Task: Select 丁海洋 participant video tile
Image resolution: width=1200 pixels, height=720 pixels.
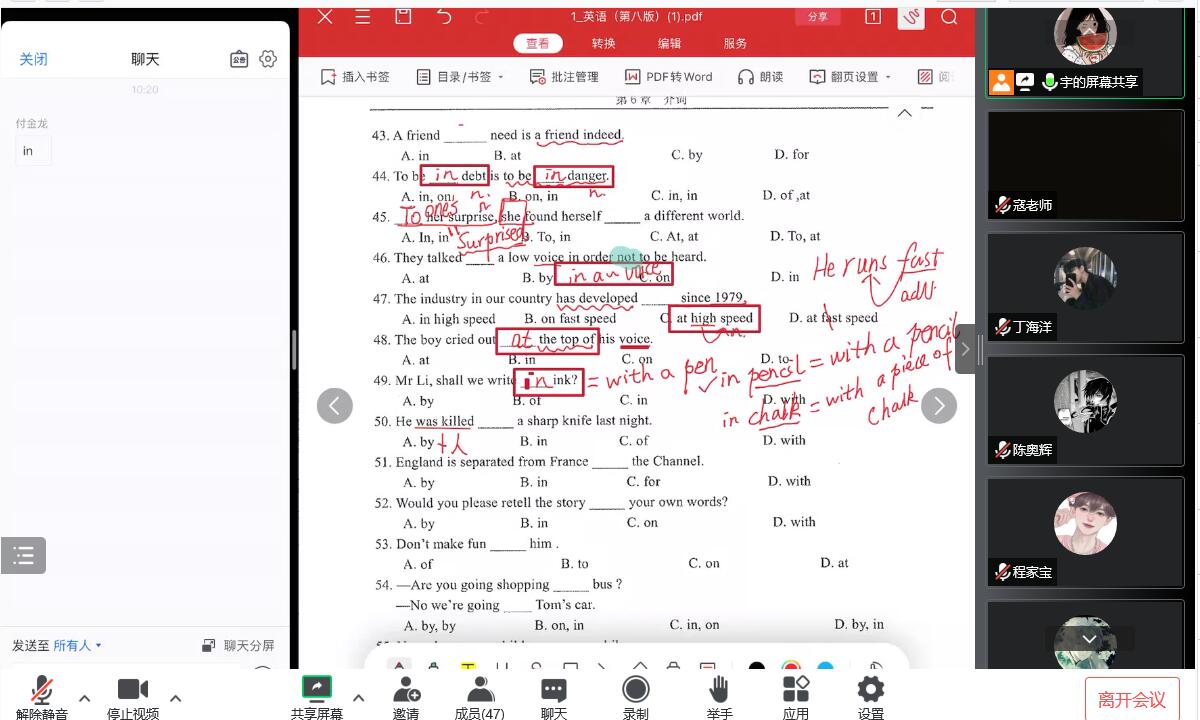Action: [x=1085, y=288]
